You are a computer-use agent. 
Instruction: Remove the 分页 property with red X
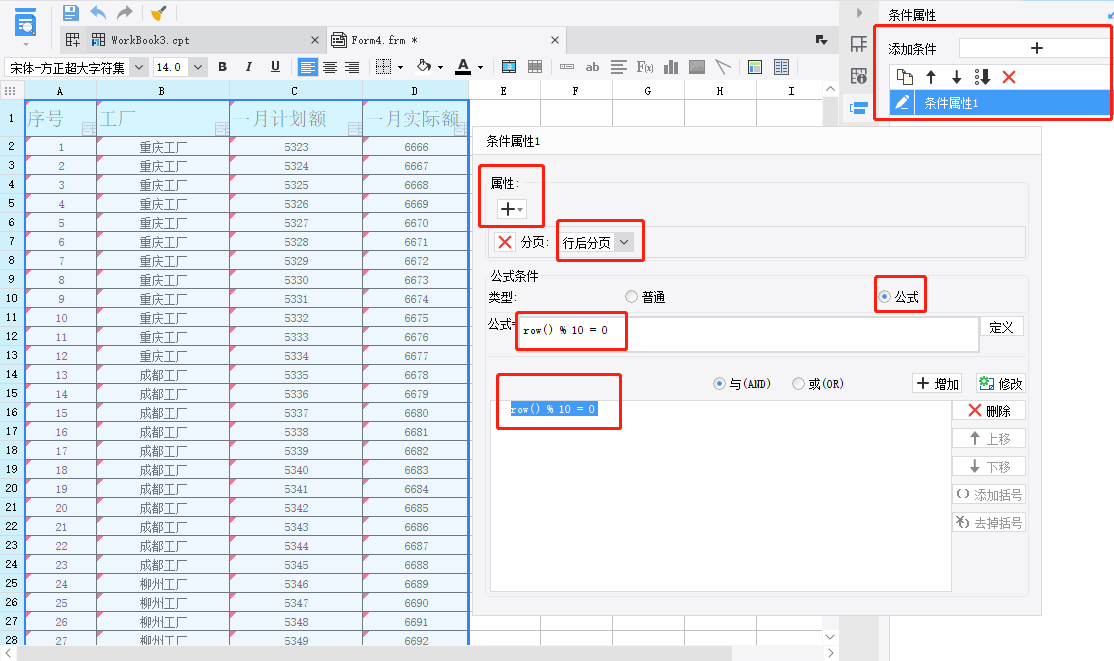(x=505, y=242)
